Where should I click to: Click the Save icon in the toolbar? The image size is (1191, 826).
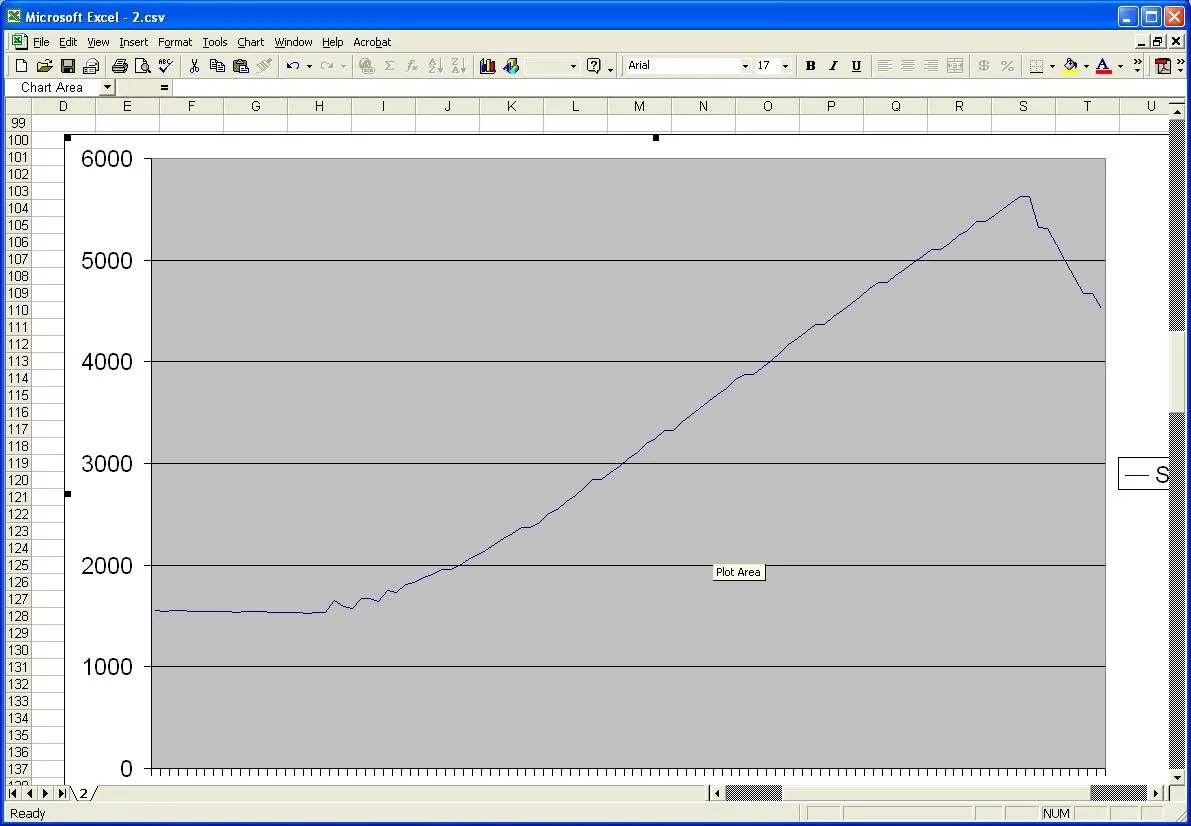pos(68,66)
